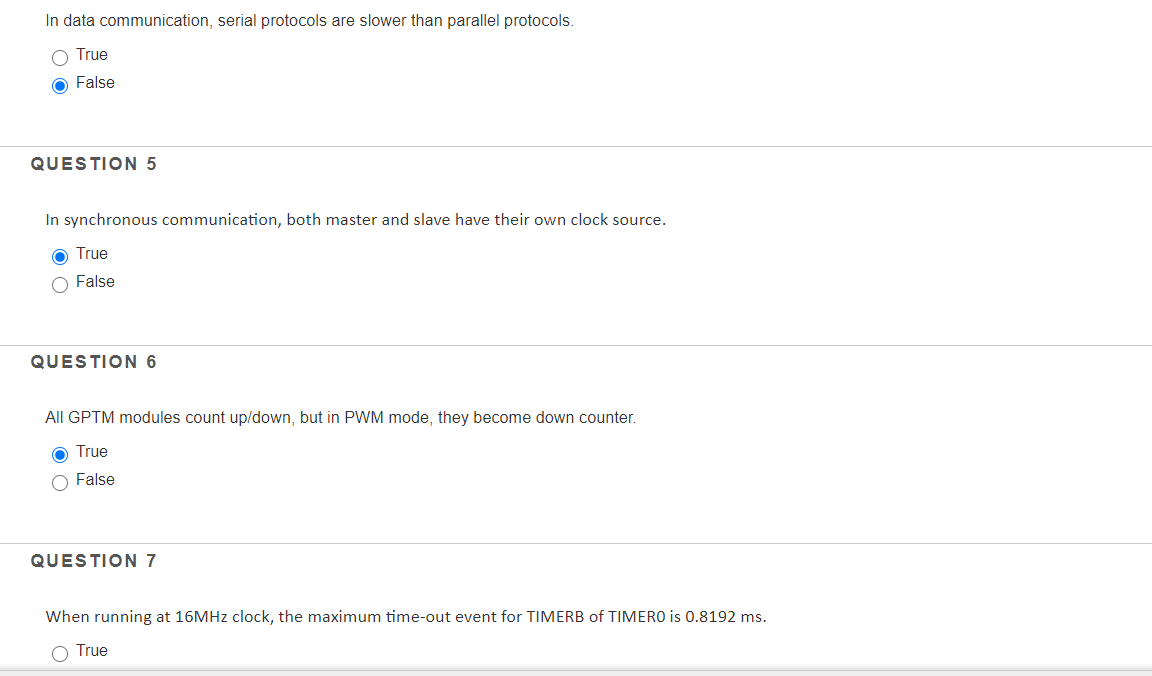Click the synchronous communication statement text
The image size is (1152, 676).
(x=354, y=219)
